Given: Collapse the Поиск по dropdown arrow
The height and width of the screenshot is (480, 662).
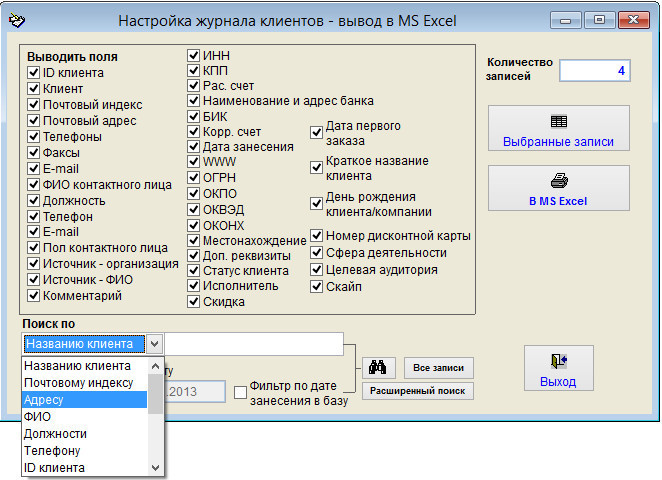Looking at the screenshot, I should pos(154,344).
